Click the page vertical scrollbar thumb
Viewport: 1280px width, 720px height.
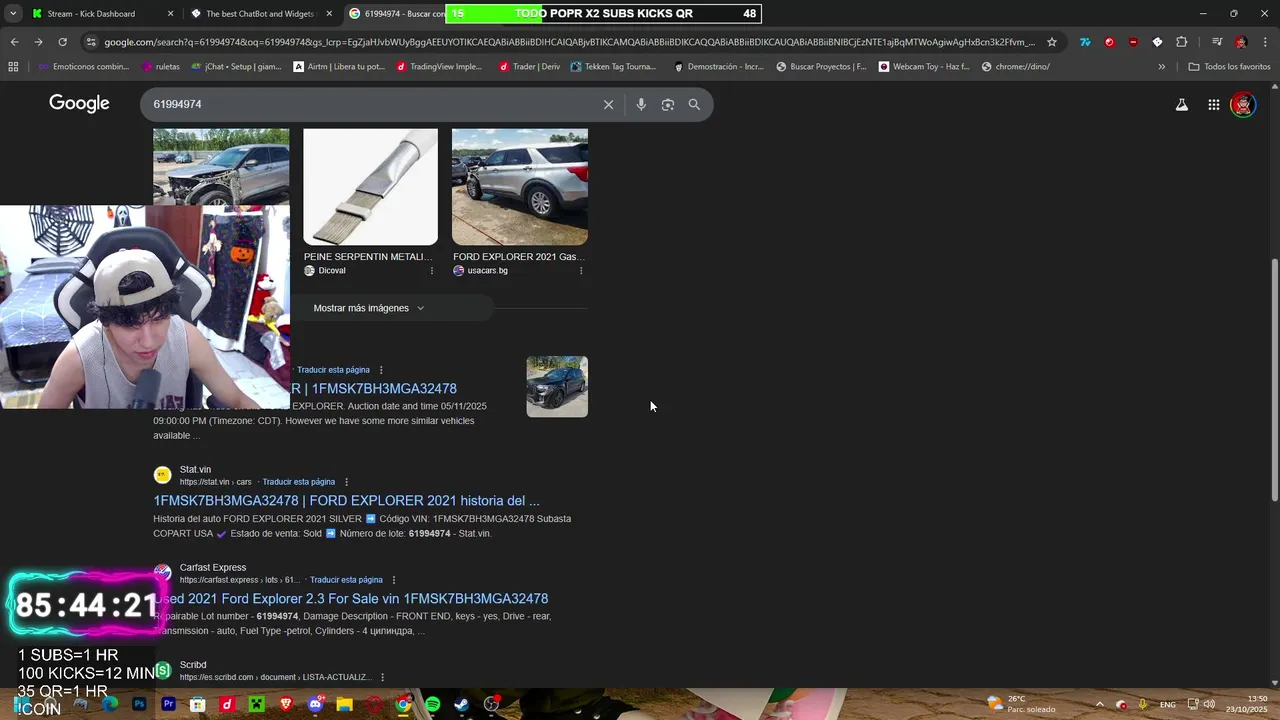(x=1274, y=380)
